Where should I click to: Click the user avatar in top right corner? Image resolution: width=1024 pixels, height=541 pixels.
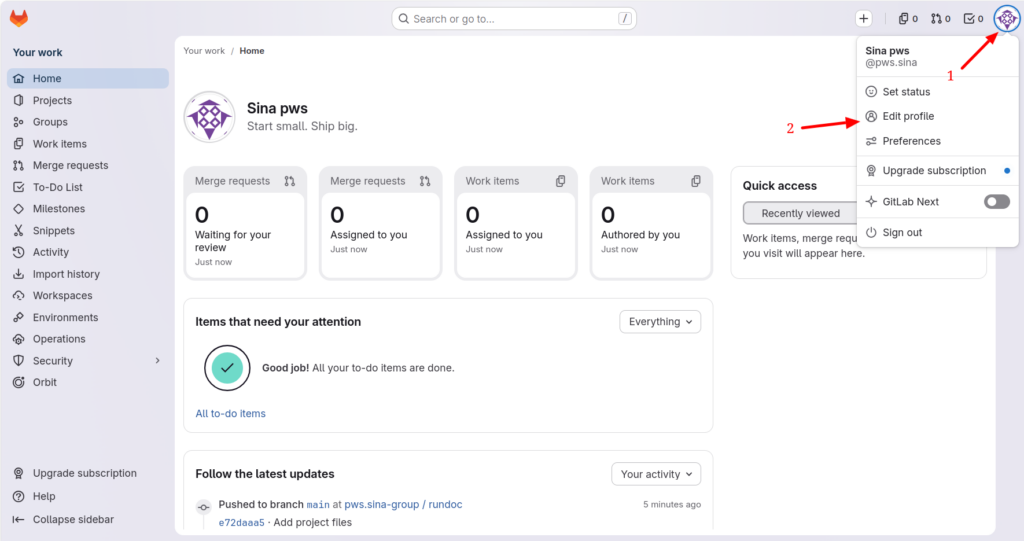(x=1006, y=19)
